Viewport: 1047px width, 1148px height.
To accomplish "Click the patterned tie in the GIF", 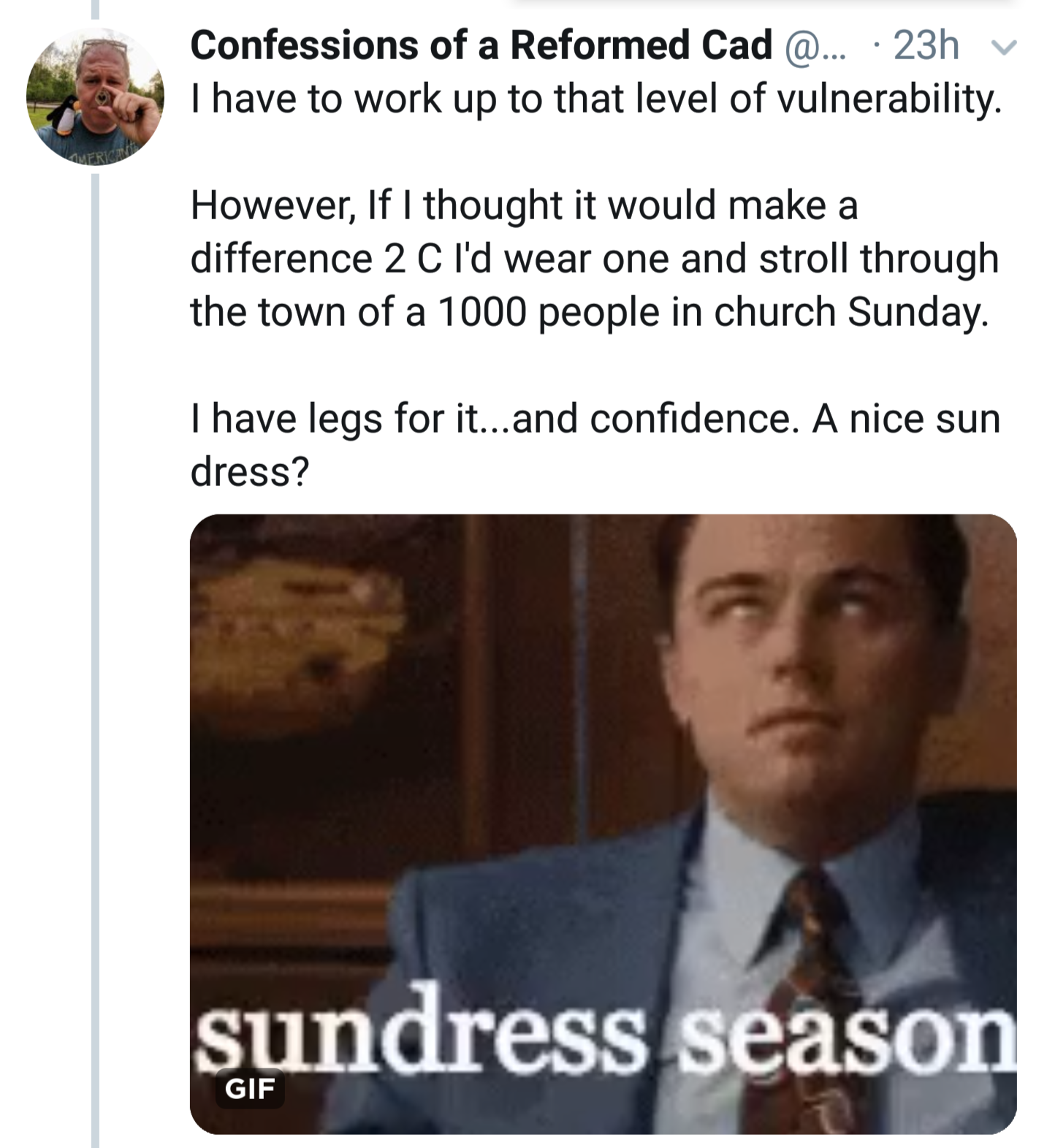I will click(811, 950).
